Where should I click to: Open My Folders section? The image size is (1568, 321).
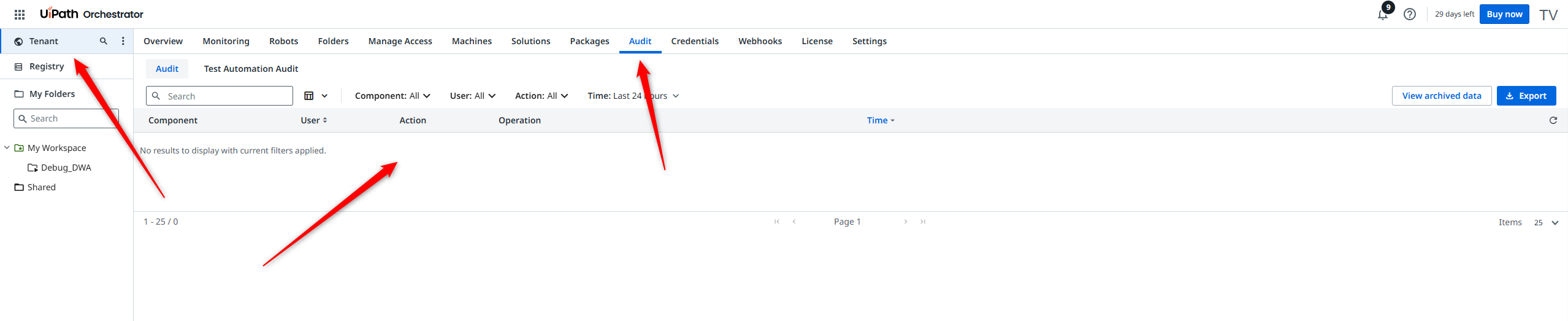(52, 94)
